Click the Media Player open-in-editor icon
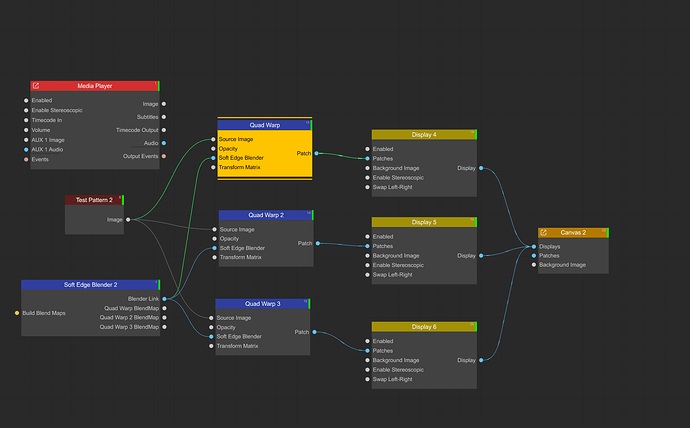Screen dimensions: 690x428 (x=36, y=86)
